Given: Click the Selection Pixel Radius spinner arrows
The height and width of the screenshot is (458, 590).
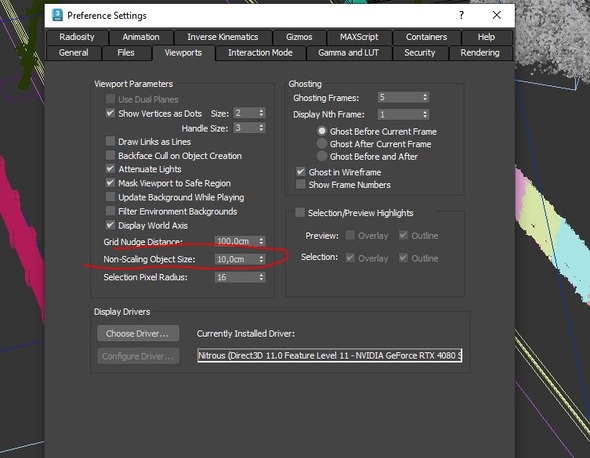Looking at the screenshot, I should click(x=262, y=277).
